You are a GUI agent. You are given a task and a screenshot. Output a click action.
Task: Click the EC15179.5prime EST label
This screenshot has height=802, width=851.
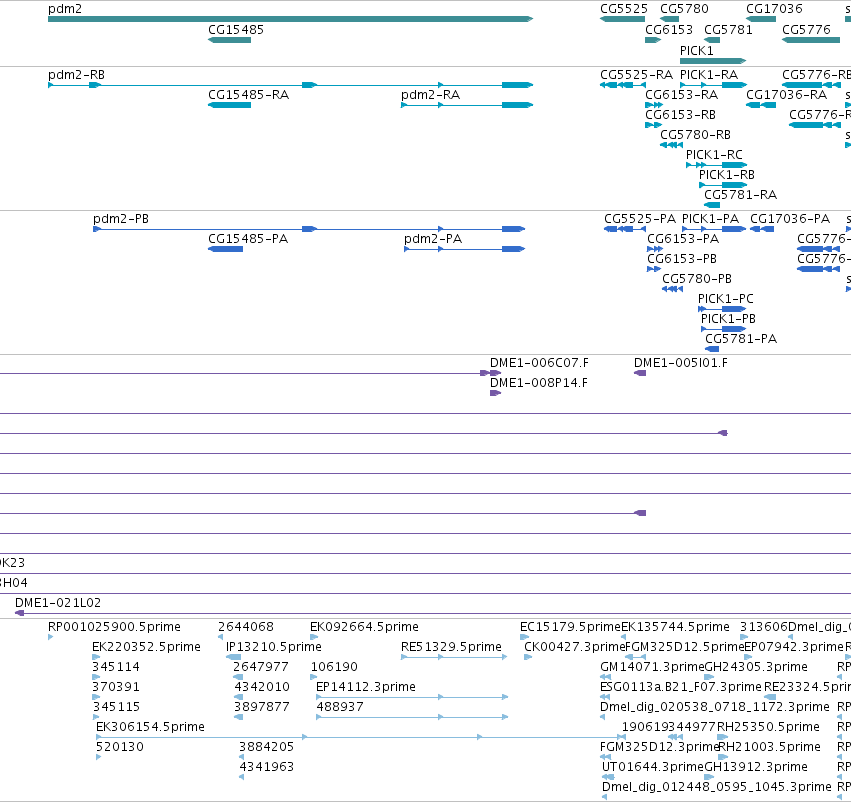tap(570, 627)
